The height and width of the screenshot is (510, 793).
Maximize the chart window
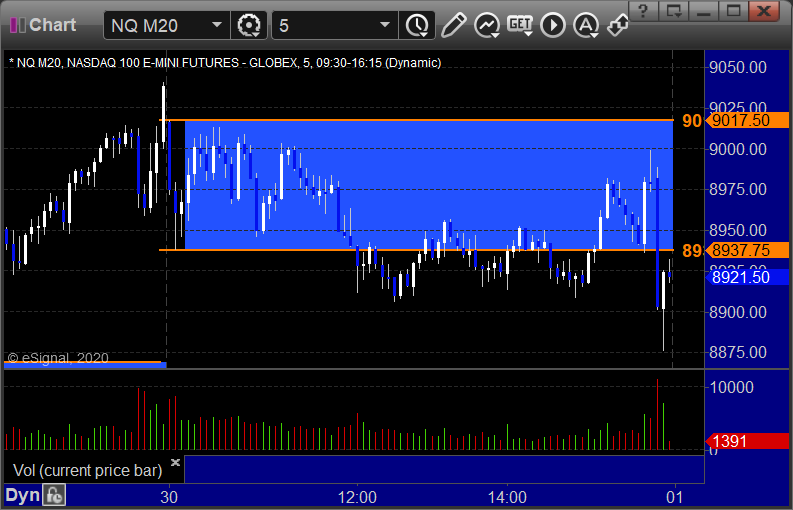pyautogui.click(x=734, y=11)
